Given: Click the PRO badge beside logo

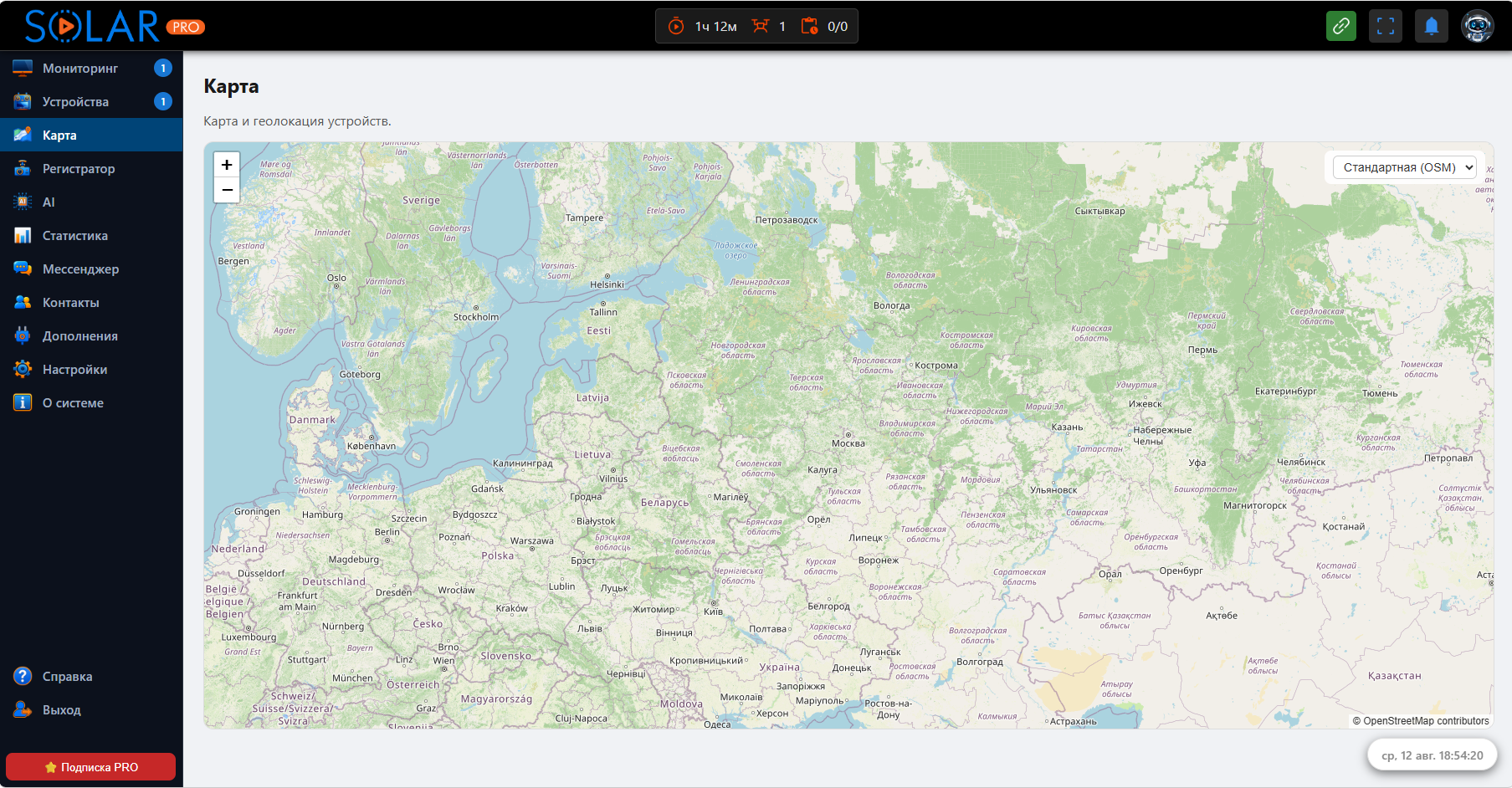Looking at the screenshot, I should point(186,27).
